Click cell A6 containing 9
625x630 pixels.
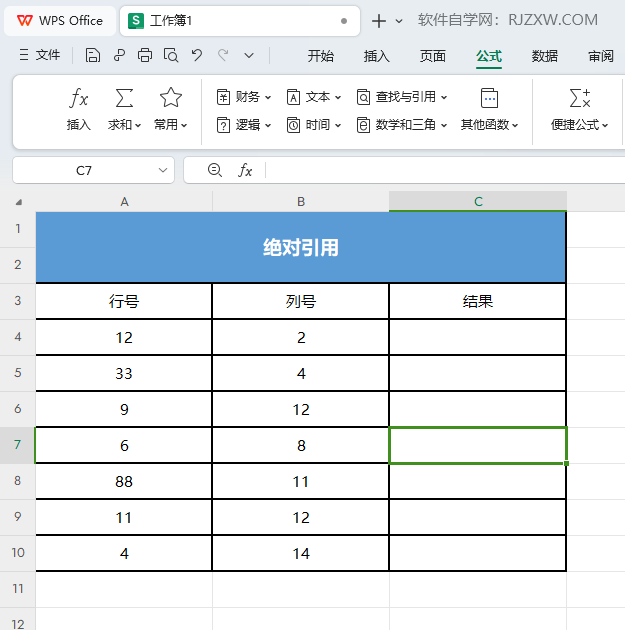(124, 409)
